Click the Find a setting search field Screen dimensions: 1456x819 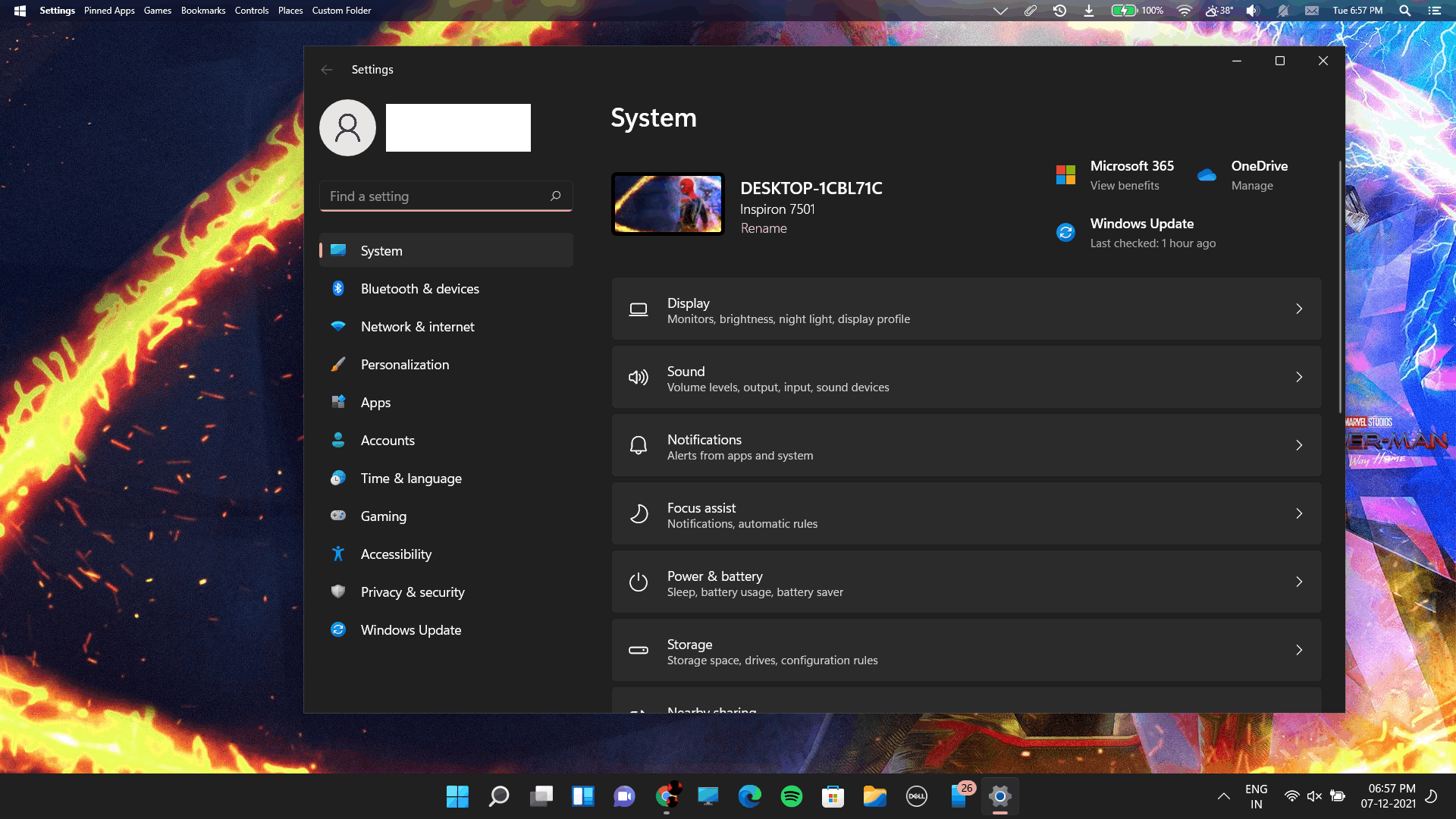point(446,196)
